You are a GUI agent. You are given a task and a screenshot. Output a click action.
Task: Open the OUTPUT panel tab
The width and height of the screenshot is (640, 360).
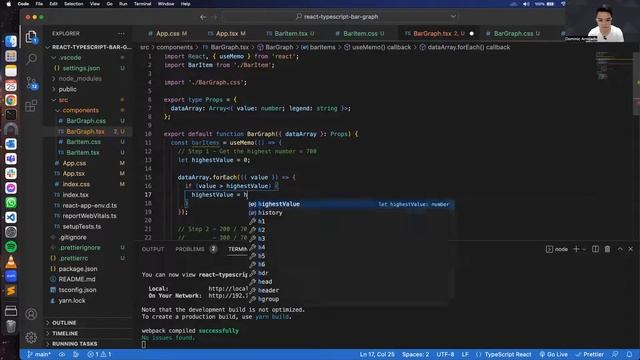(x=153, y=249)
